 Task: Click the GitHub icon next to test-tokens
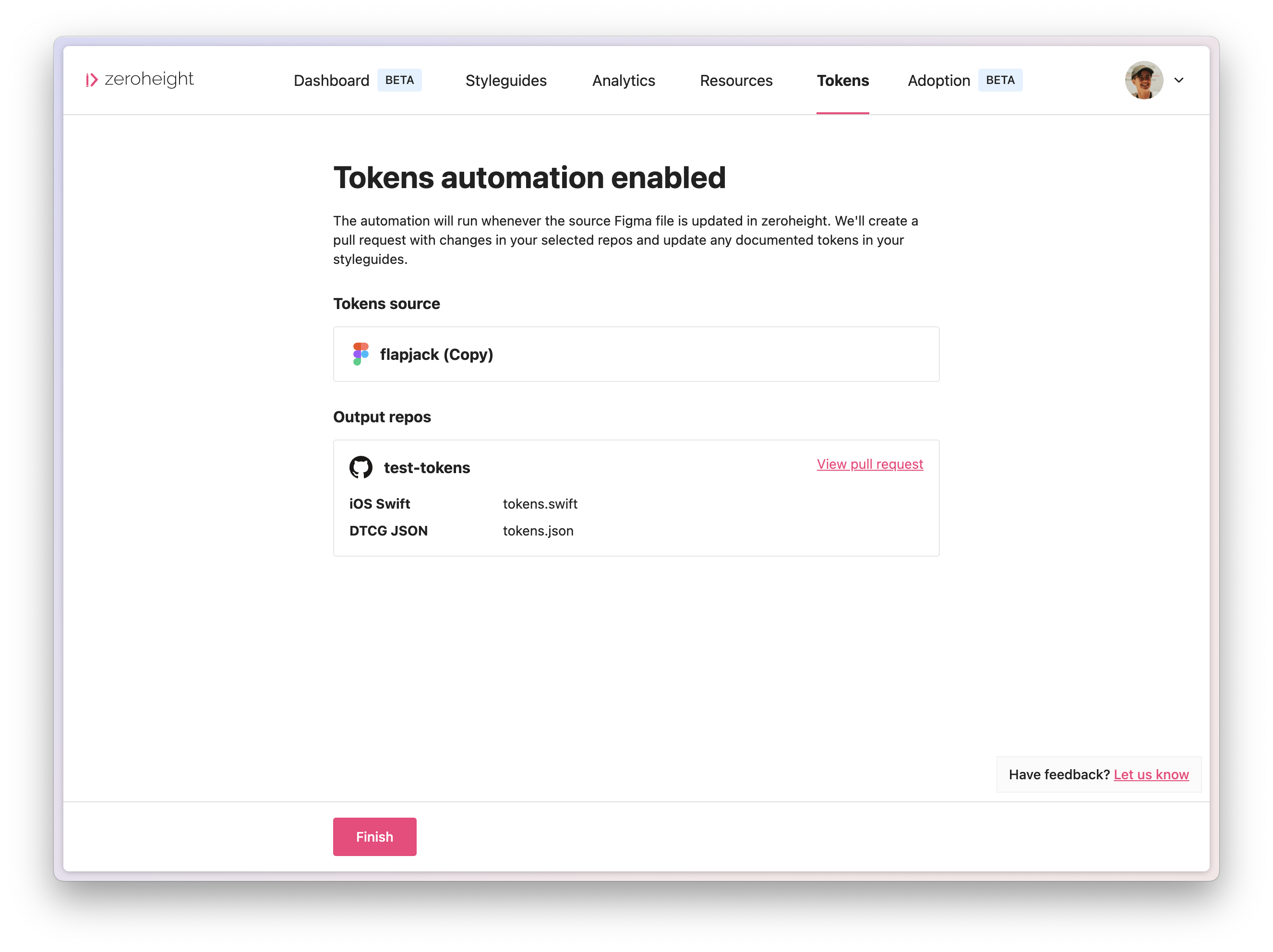click(361, 467)
